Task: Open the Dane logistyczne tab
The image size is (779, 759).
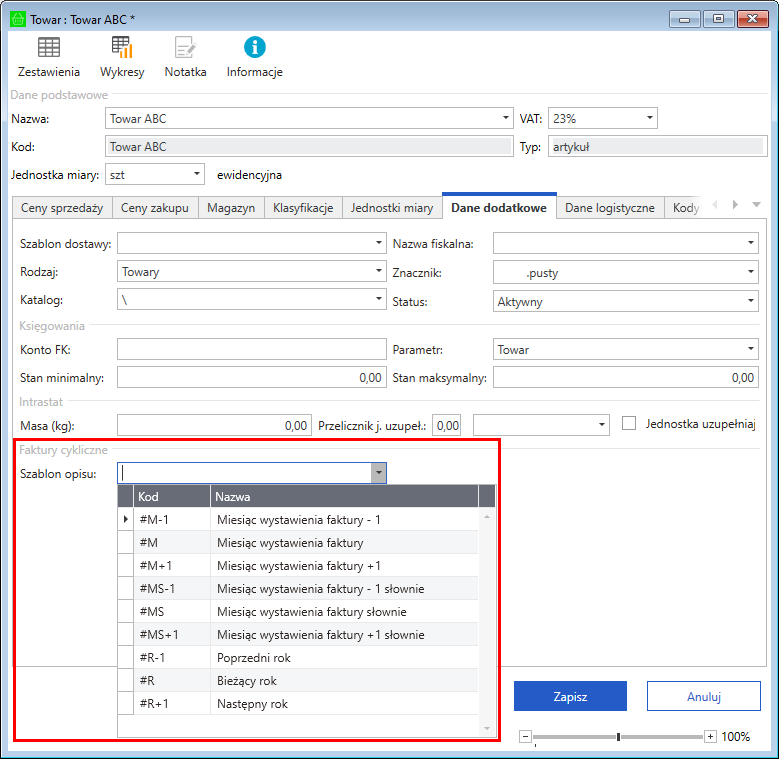Action: [609, 208]
